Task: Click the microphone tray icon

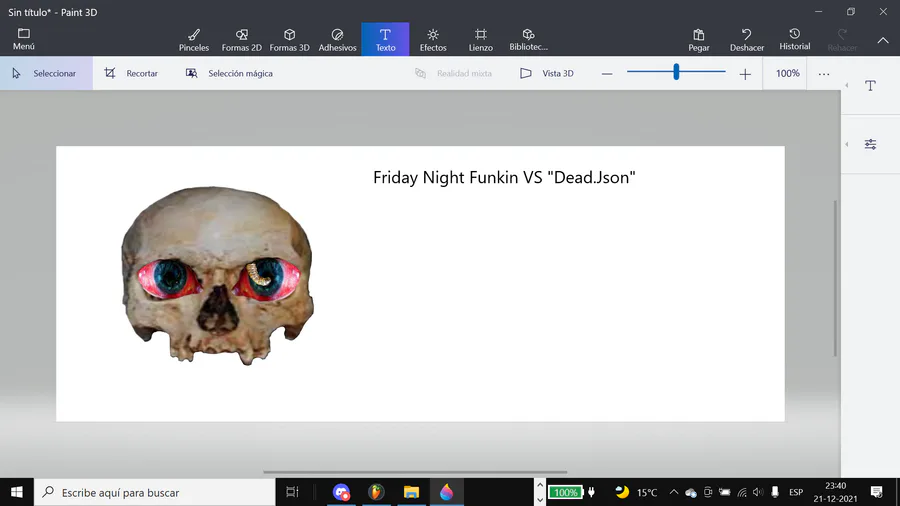Action: click(x=775, y=492)
